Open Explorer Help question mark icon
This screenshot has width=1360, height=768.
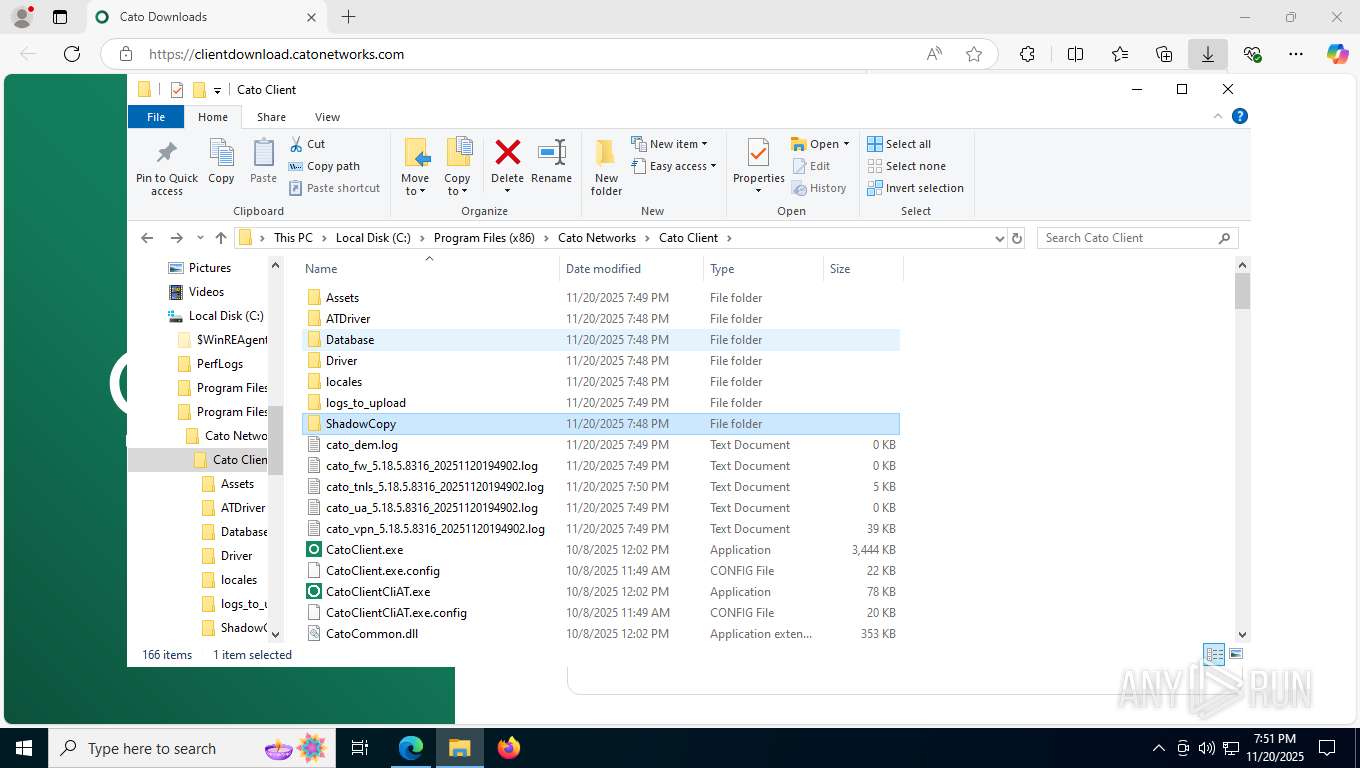1240,116
